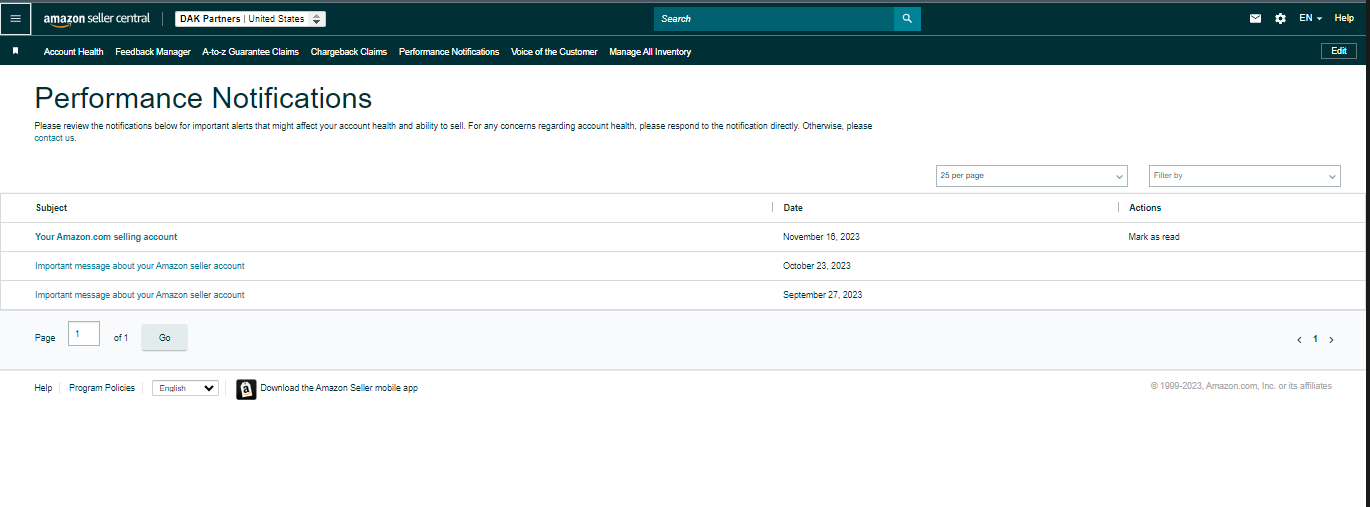Click the November 16, 2023 date

point(821,237)
